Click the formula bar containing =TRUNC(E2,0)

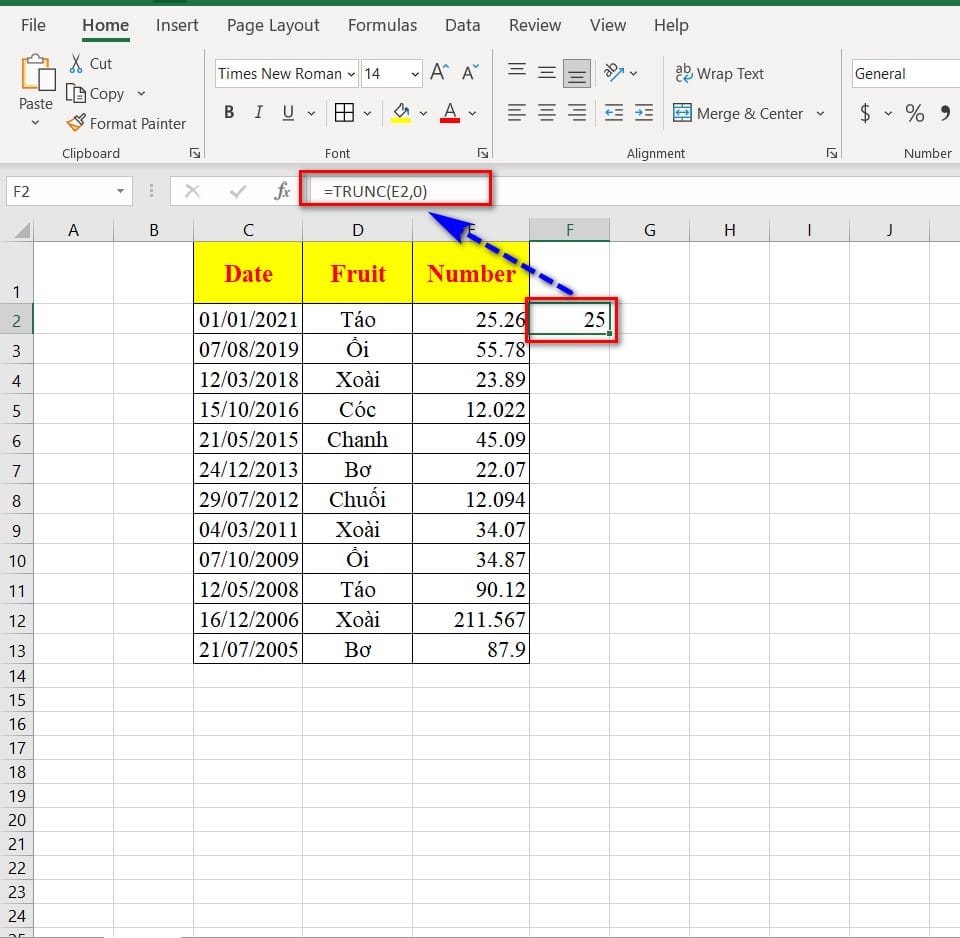(x=634, y=192)
